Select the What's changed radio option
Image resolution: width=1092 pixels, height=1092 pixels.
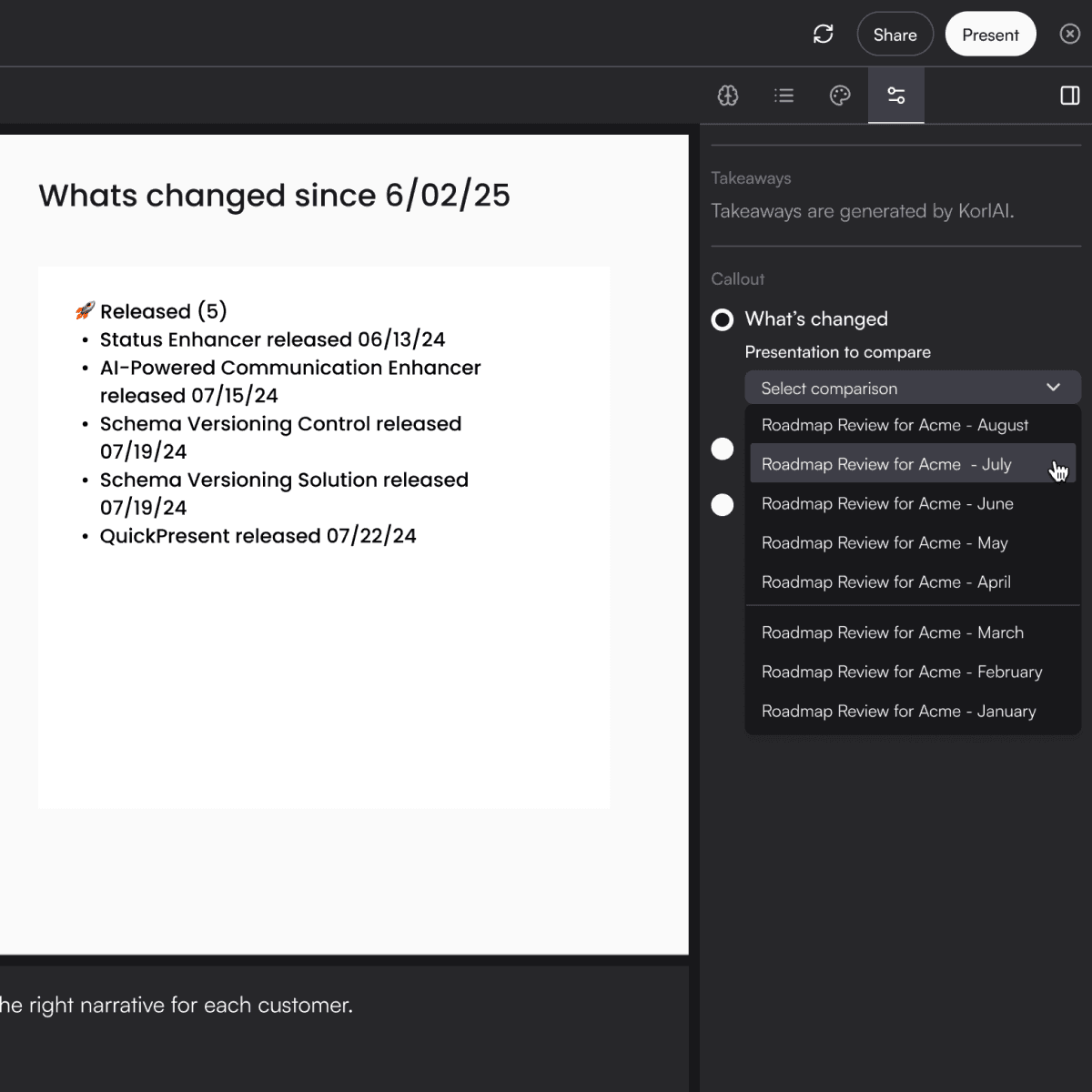(723, 319)
